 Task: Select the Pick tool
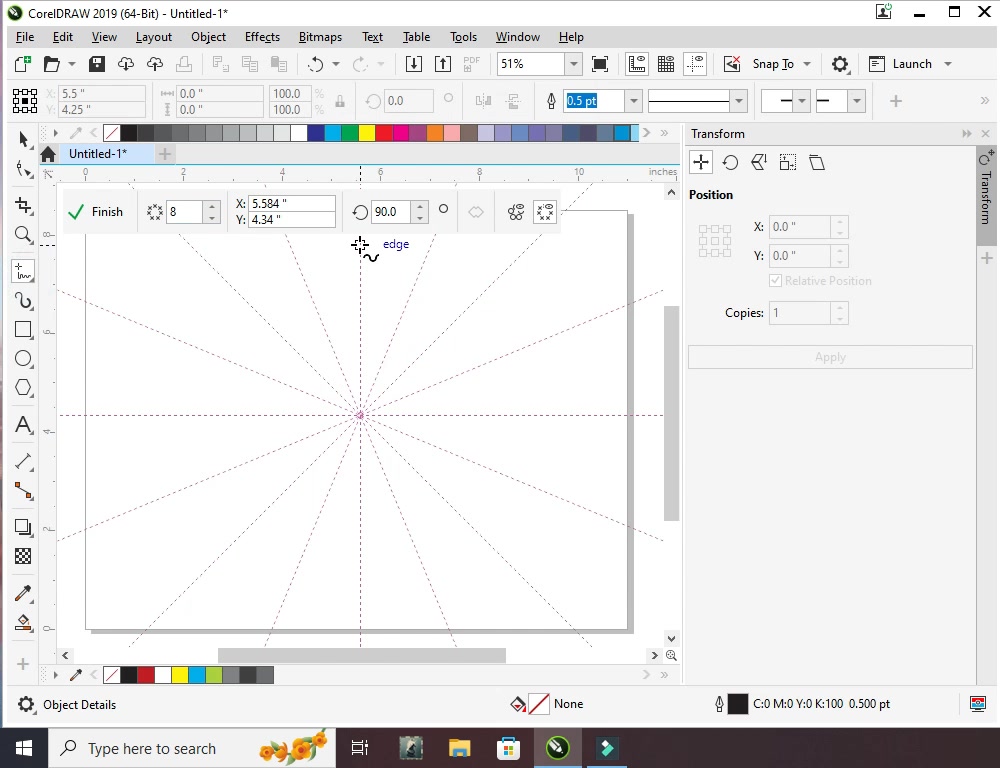point(24,139)
